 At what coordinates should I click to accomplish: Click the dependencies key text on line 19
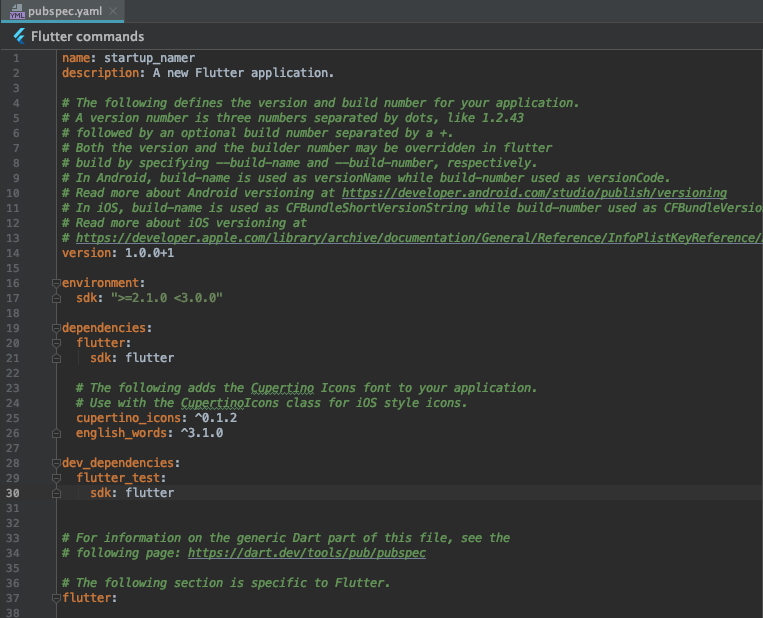pos(104,328)
